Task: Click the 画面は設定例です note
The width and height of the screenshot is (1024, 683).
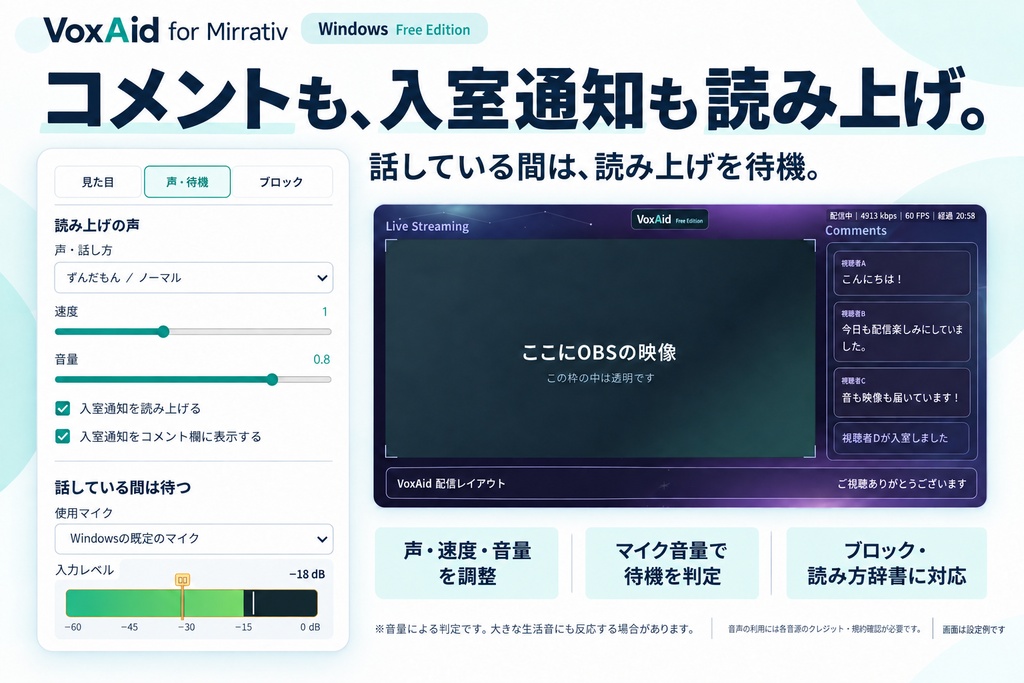Action: point(974,629)
